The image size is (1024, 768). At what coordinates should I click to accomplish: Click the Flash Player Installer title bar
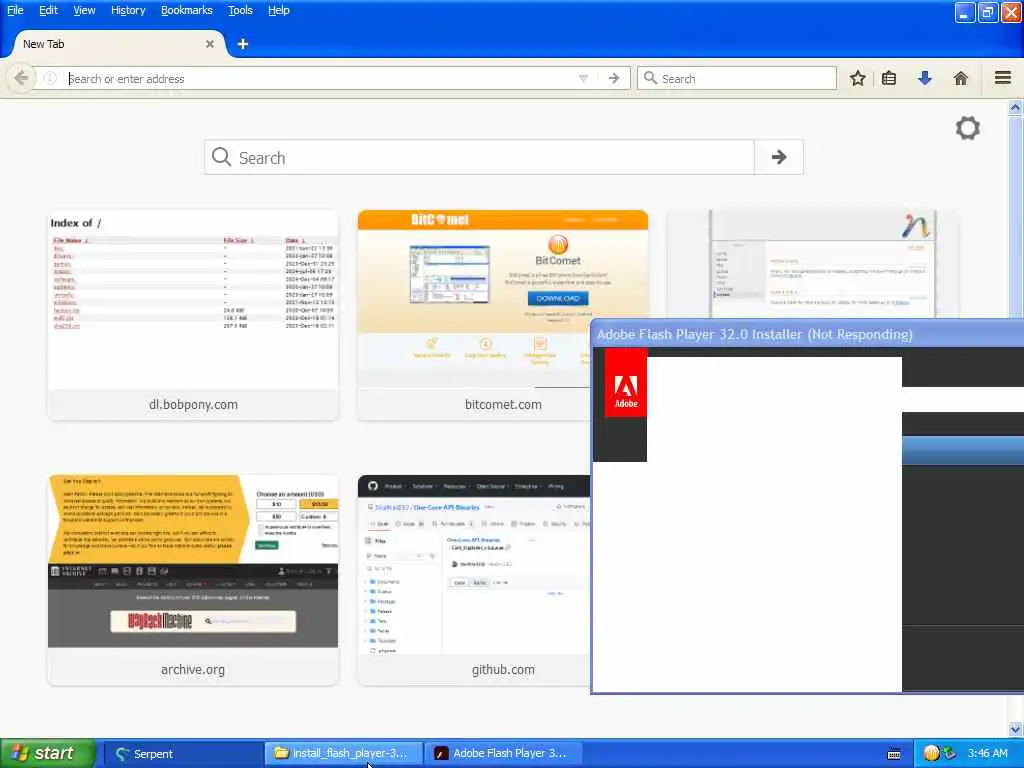point(807,334)
